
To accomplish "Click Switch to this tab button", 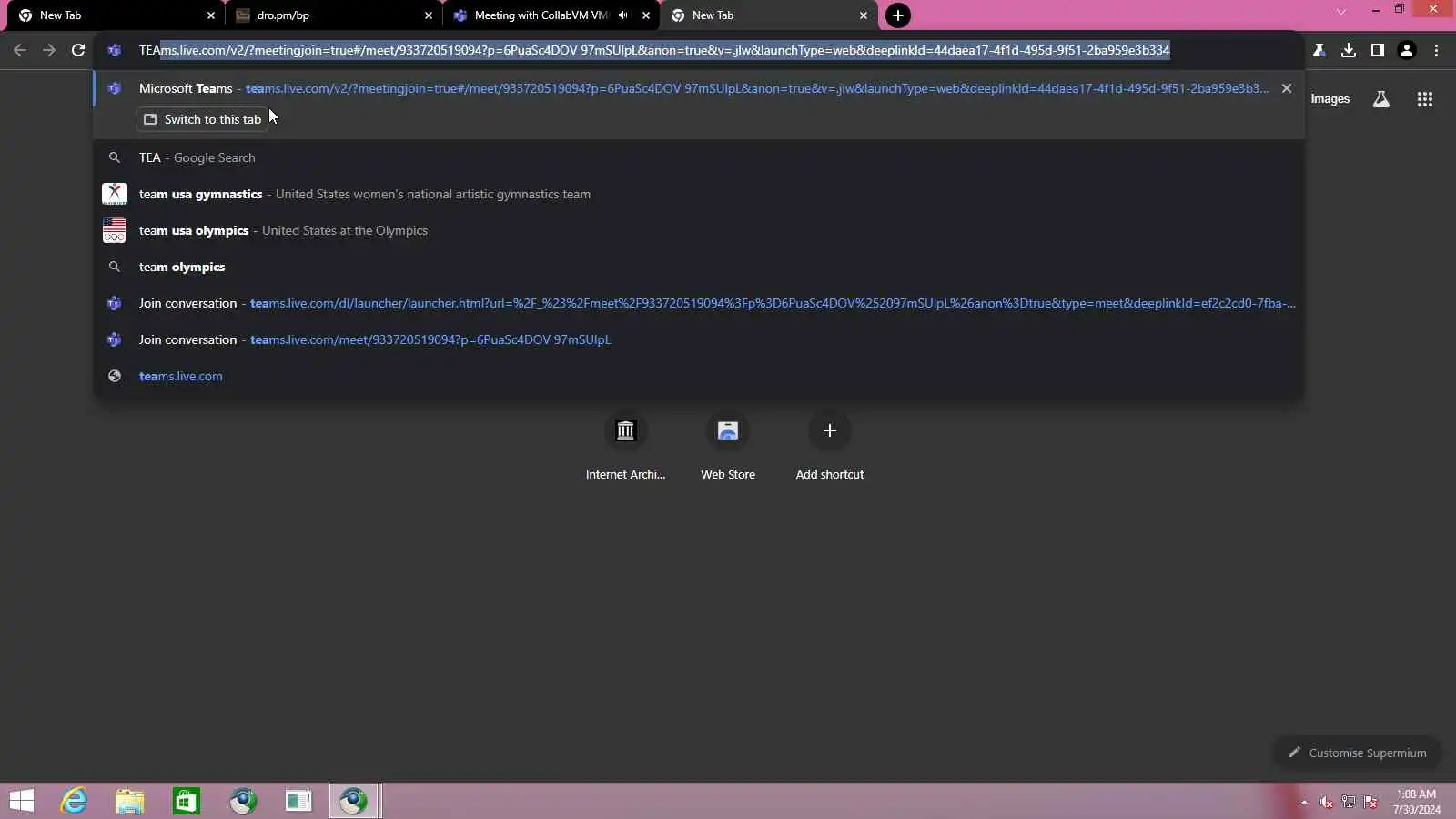I will click(x=202, y=119).
